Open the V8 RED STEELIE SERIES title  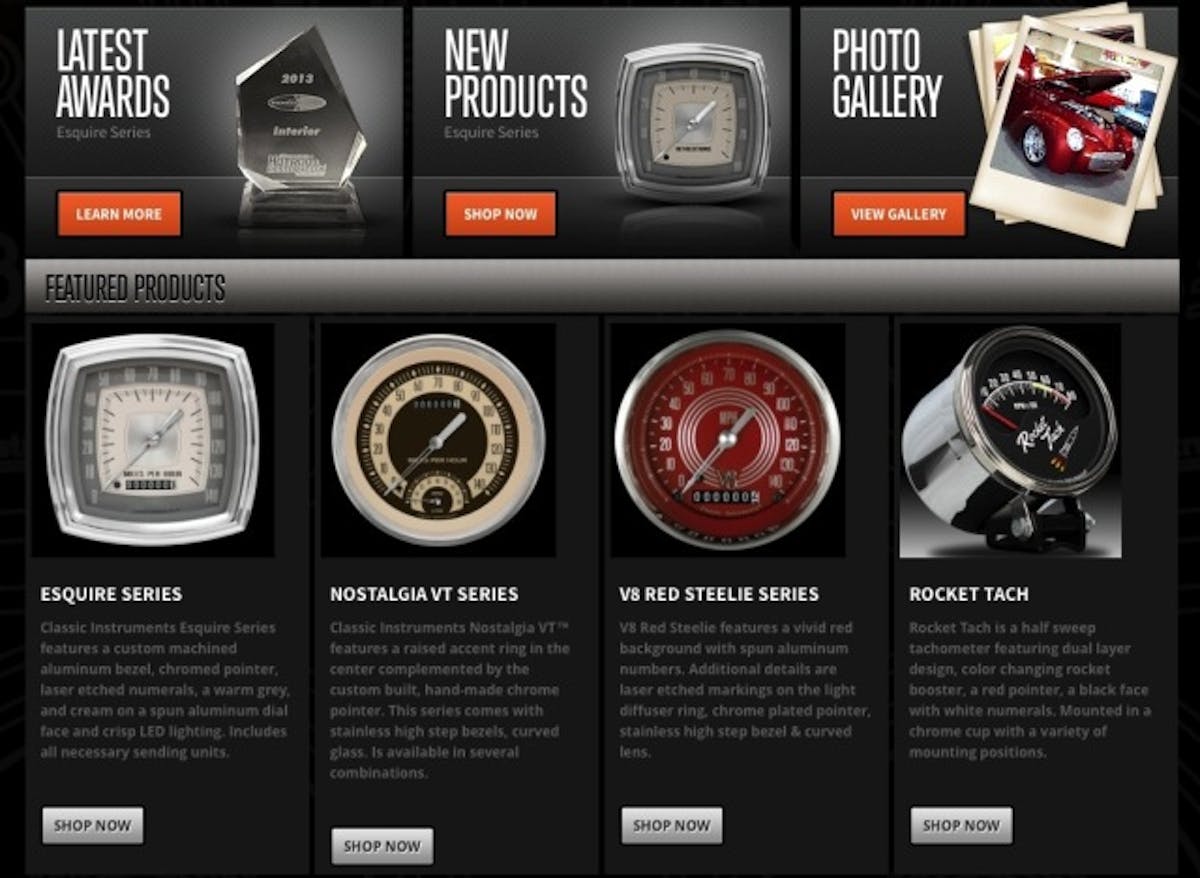[x=719, y=594]
